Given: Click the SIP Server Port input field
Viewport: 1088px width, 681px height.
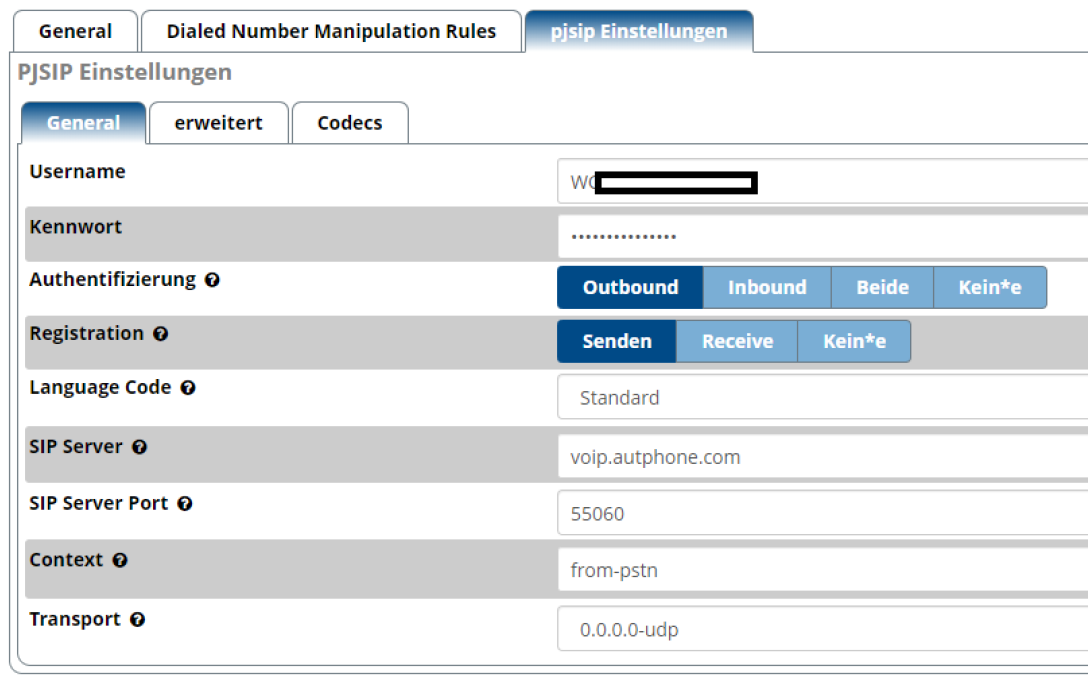Looking at the screenshot, I should coord(822,514).
